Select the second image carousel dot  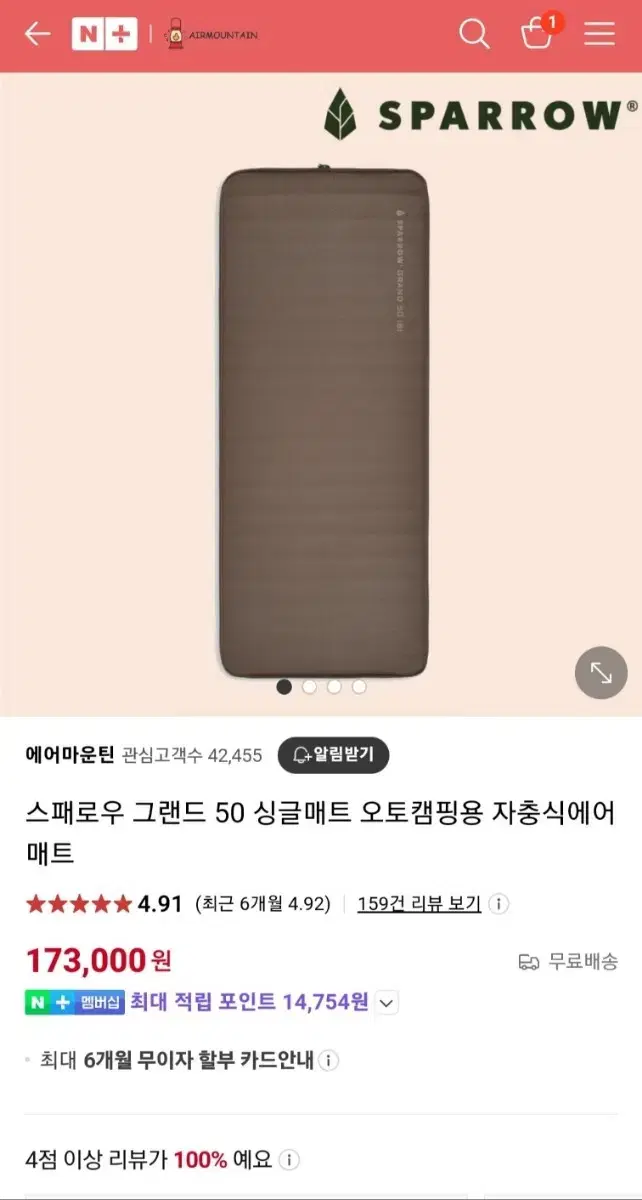click(x=309, y=687)
